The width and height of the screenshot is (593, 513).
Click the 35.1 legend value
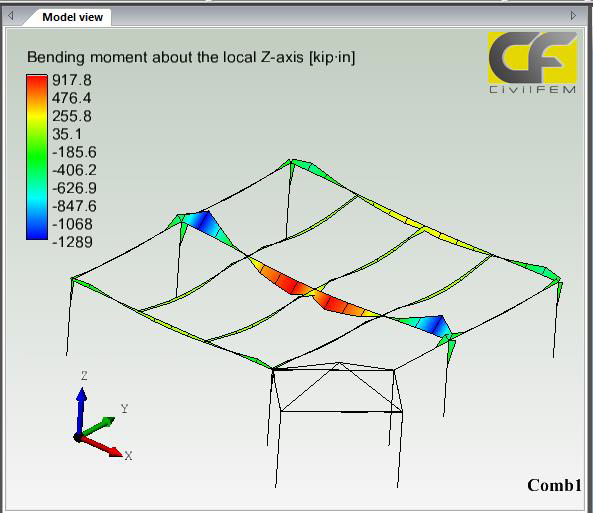(x=67, y=134)
